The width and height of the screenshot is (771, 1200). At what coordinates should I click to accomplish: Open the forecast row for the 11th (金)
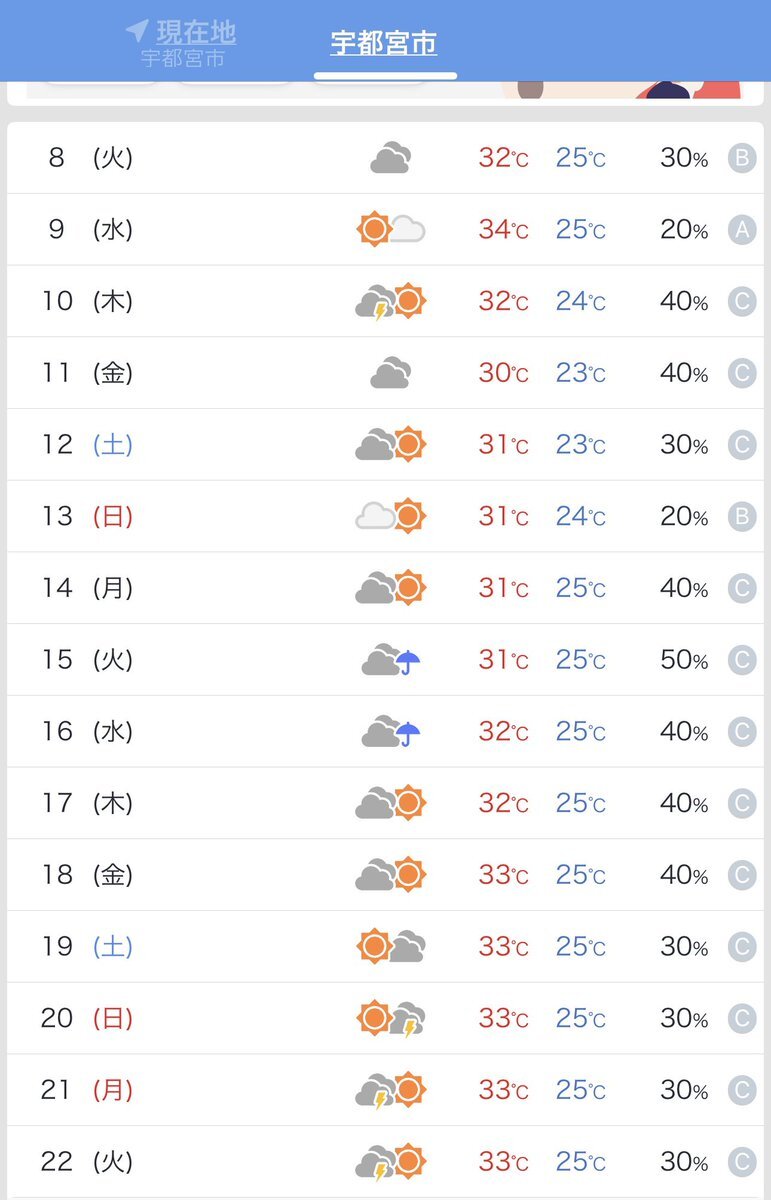point(385,373)
